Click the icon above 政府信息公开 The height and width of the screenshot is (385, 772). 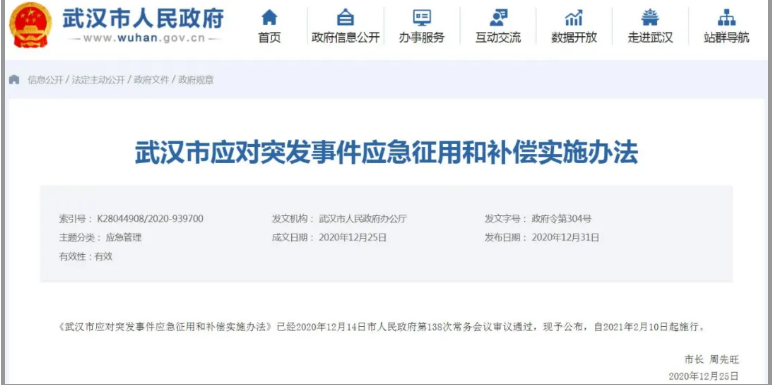[345, 18]
